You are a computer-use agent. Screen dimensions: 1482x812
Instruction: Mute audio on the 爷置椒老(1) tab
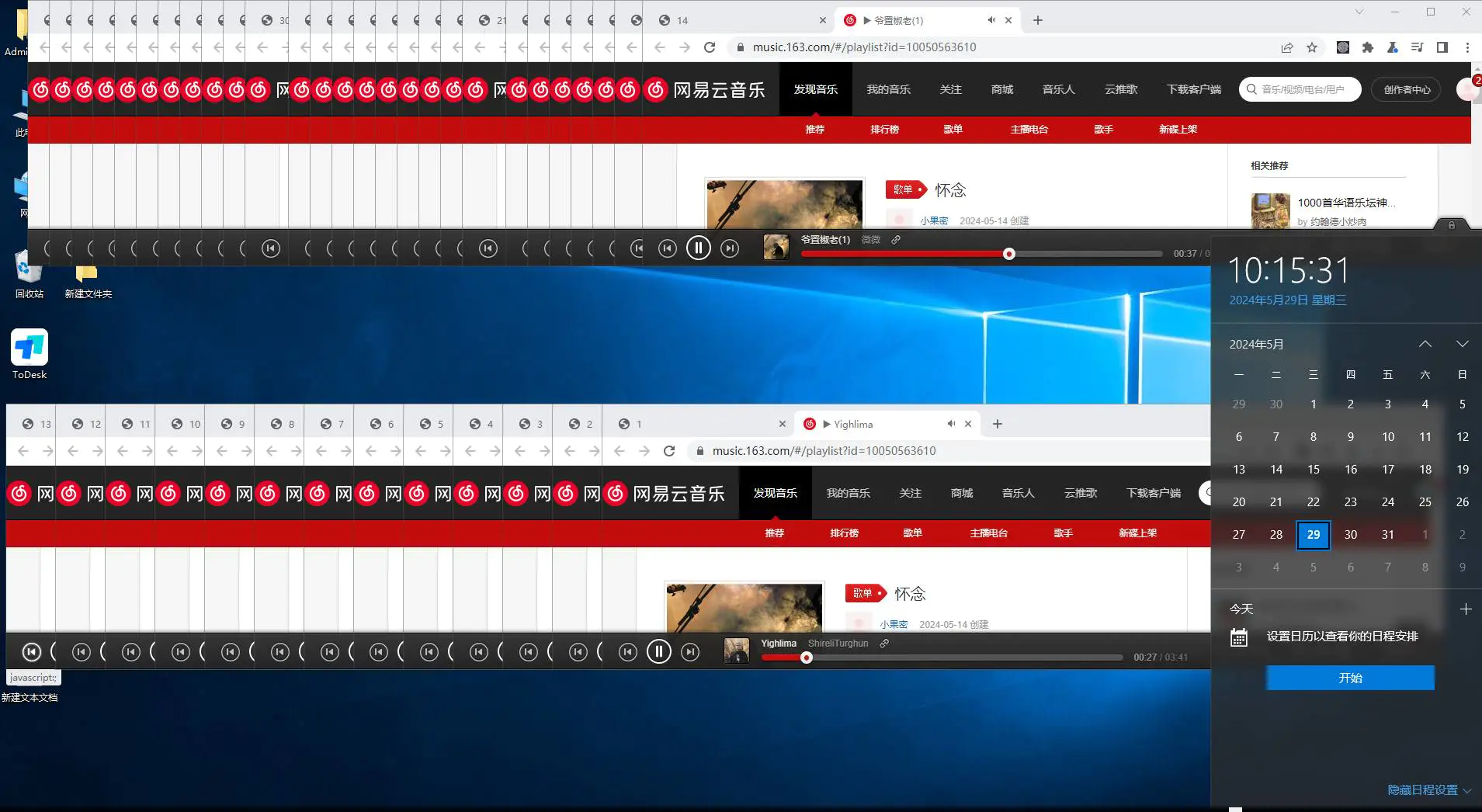tap(993, 19)
